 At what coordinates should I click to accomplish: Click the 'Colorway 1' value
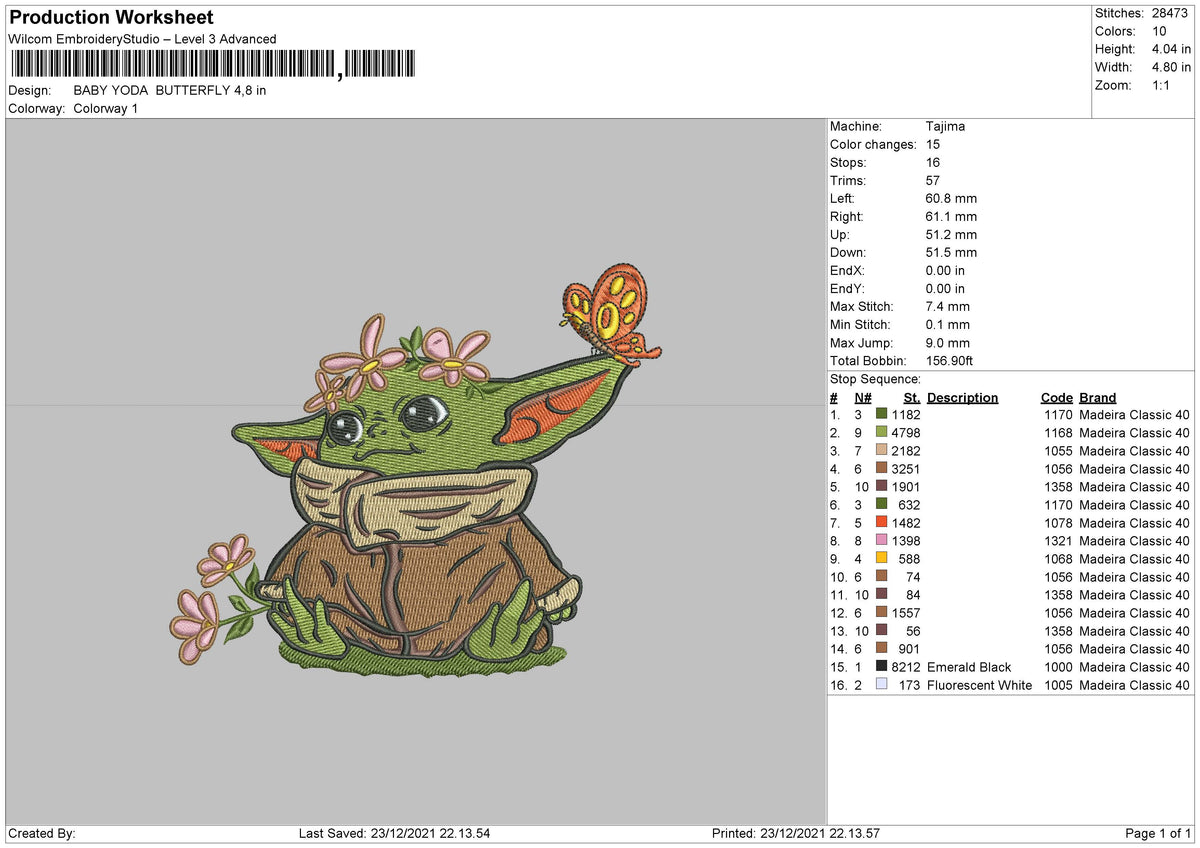(x=106, y=108)
